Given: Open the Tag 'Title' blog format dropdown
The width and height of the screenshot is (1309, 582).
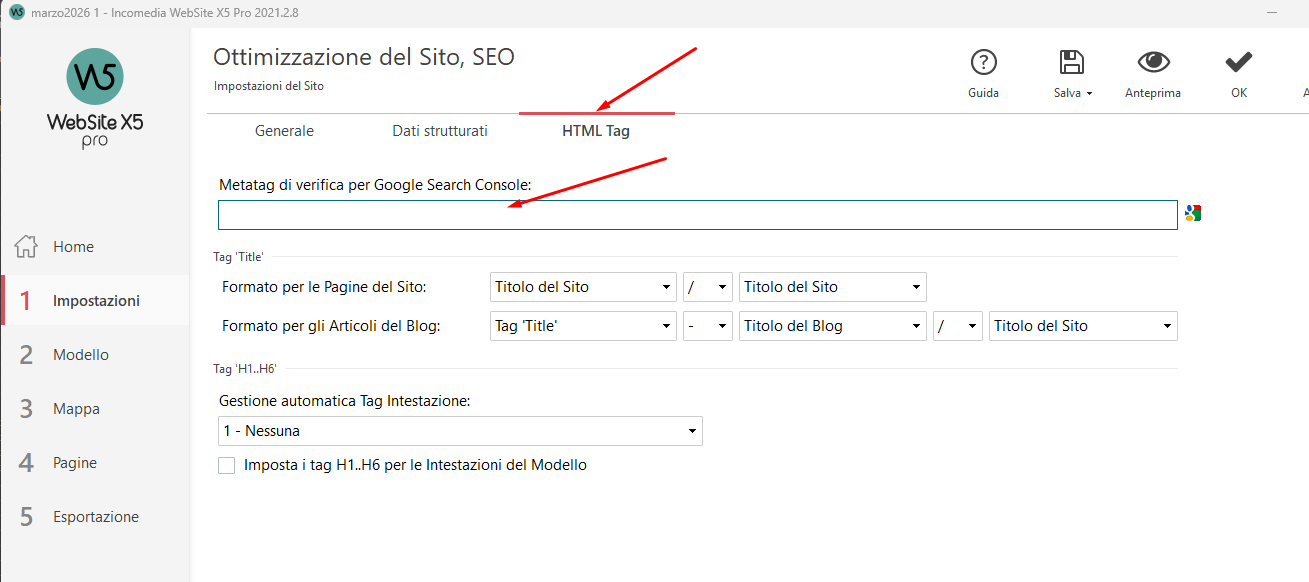Looking at the screenshot, I should [584, 326].
